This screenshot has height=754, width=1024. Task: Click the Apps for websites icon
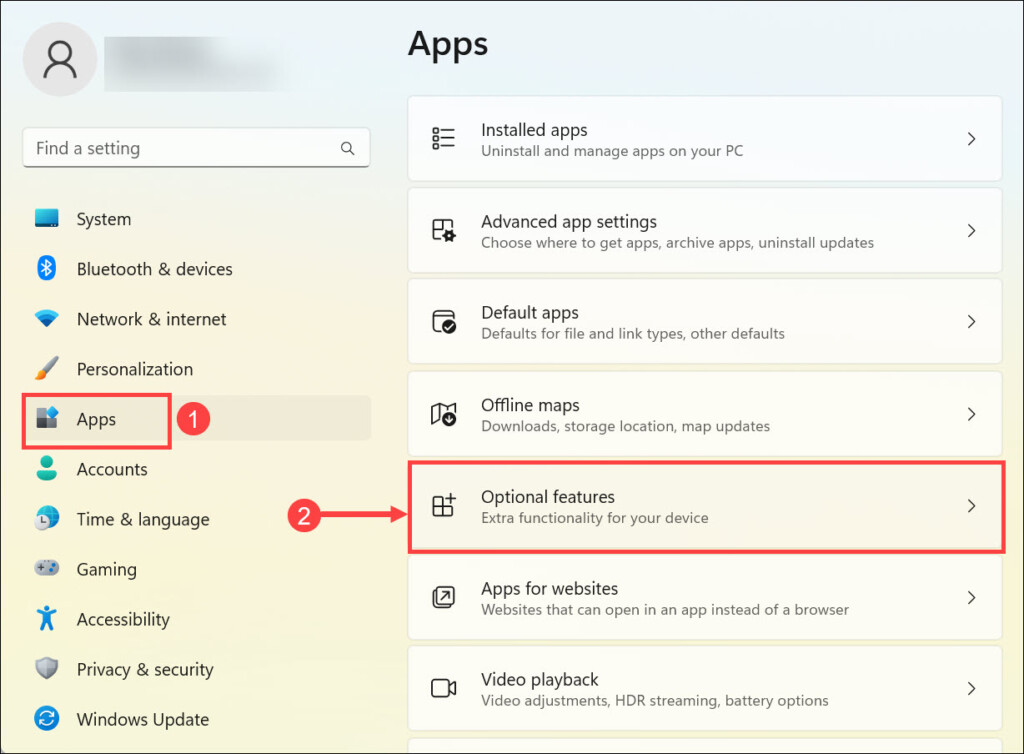click(x=443, y=598)
